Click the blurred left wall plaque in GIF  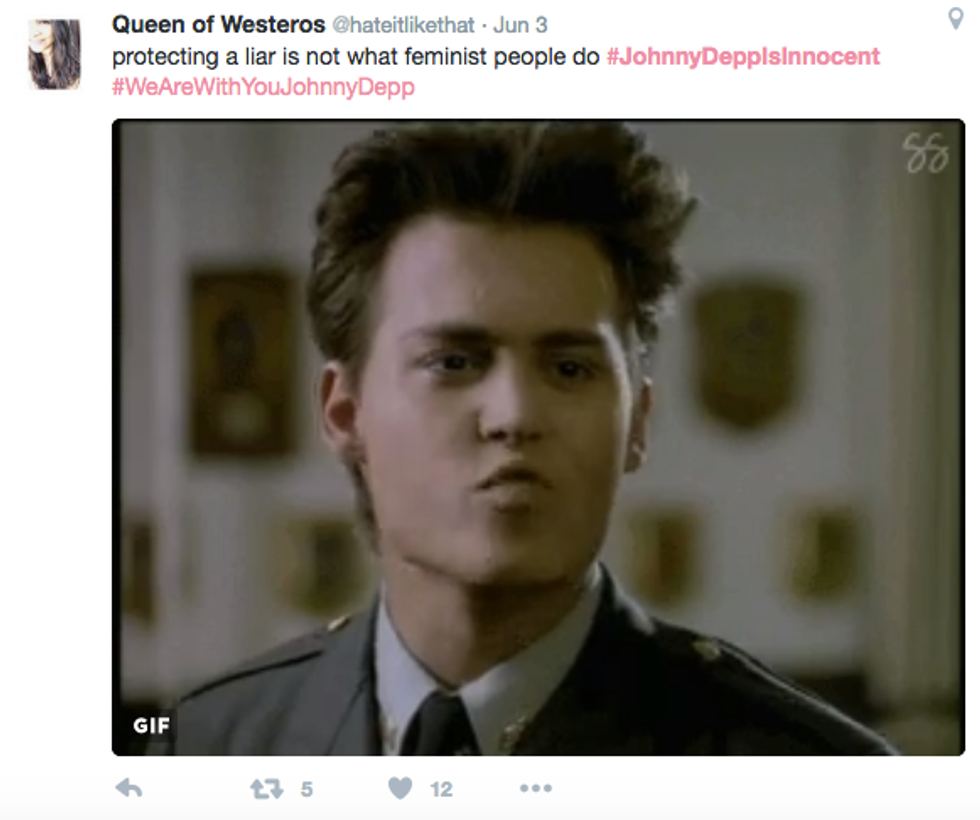tap(241, 362)
